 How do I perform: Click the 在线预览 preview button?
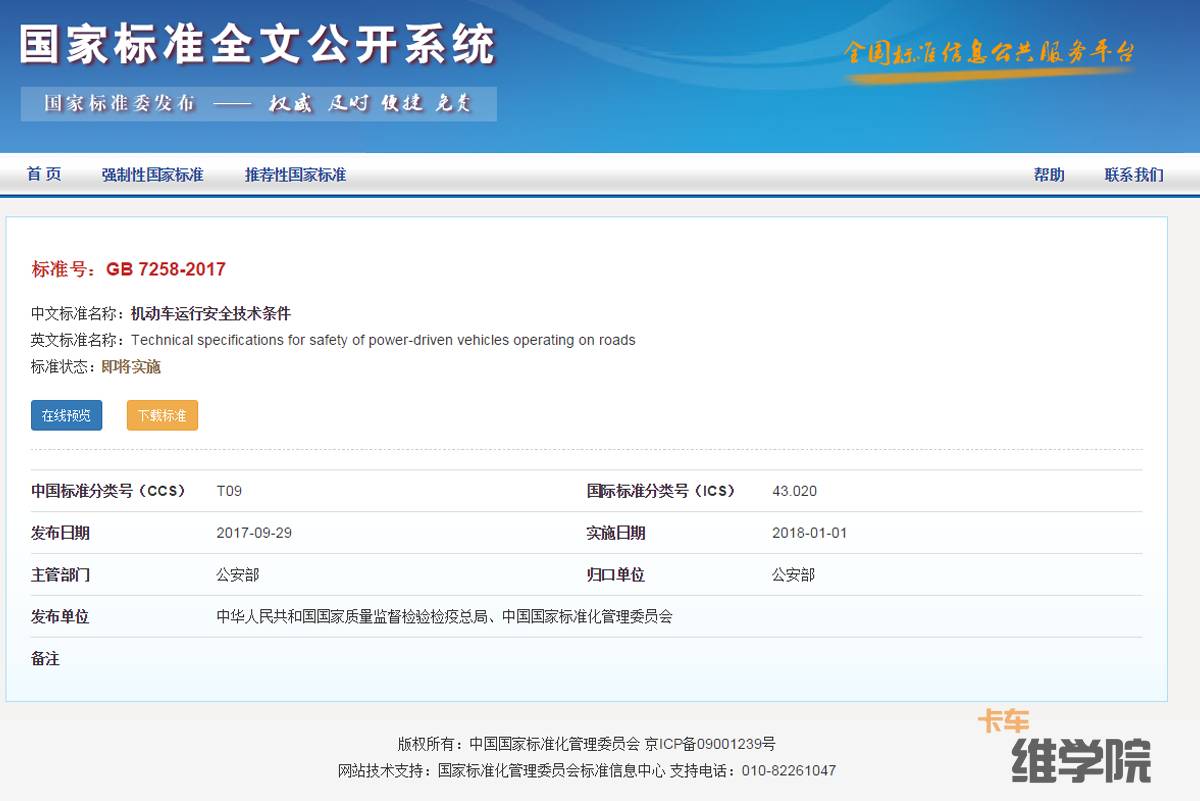coord(66,415)
